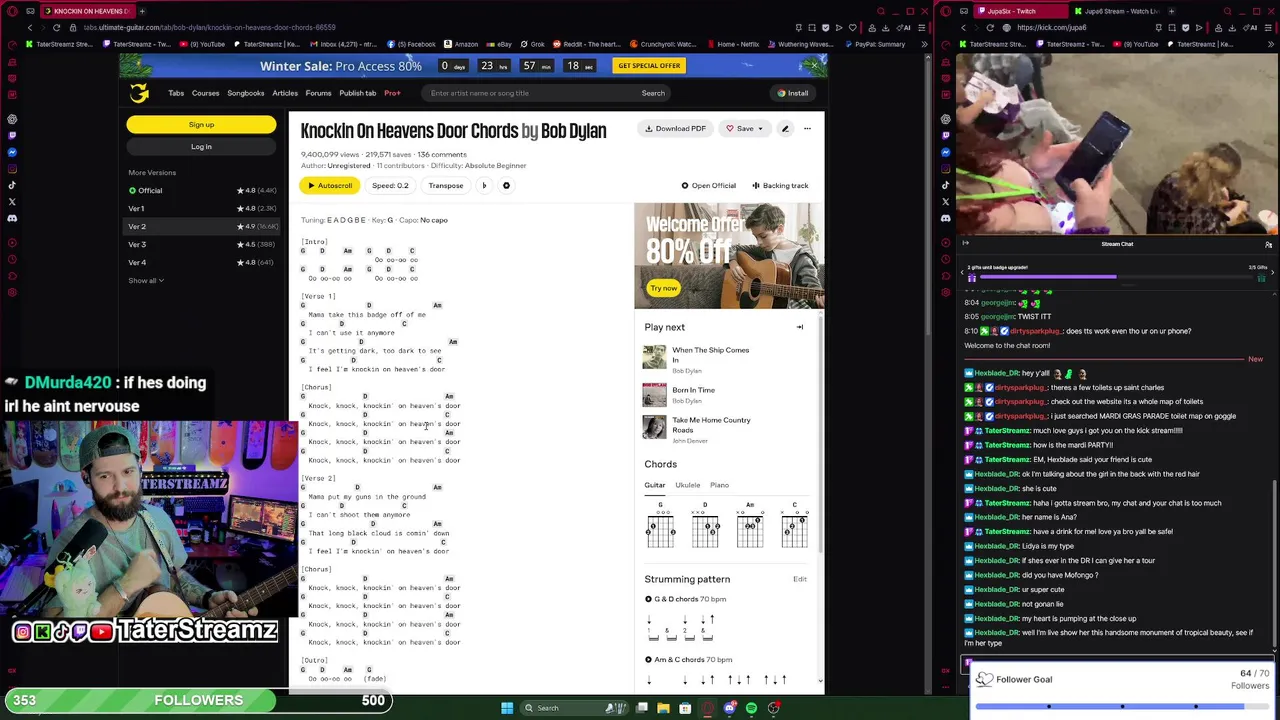Click the Transpose button
The height and width of the screenshot is (720, 1280).
tap(446, 185)
